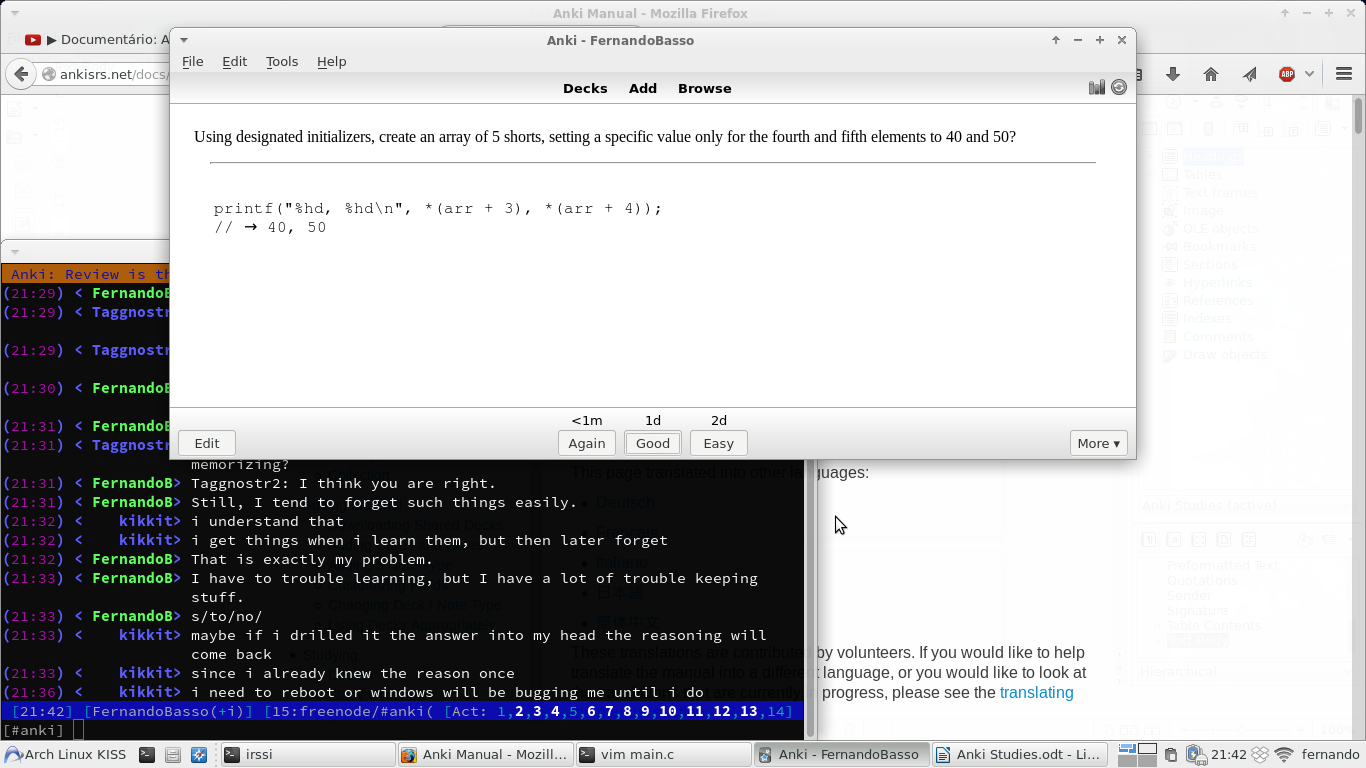Click Firefox window shade arrow in titlebar
Viewport: 1366px width, 768px height.
(x=1286, y=13)
